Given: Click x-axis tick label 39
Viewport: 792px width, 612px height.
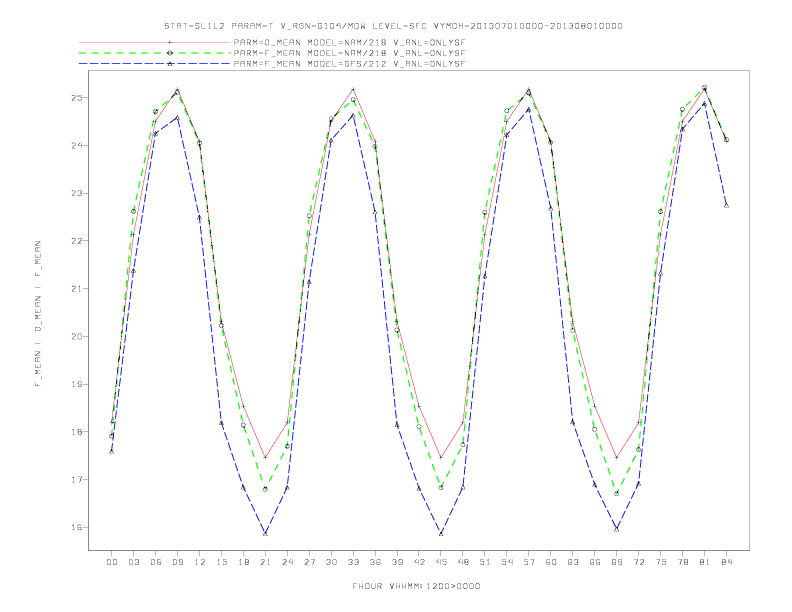Looking at the screenshot, I should pyautogui.click(x=397, y=562).
